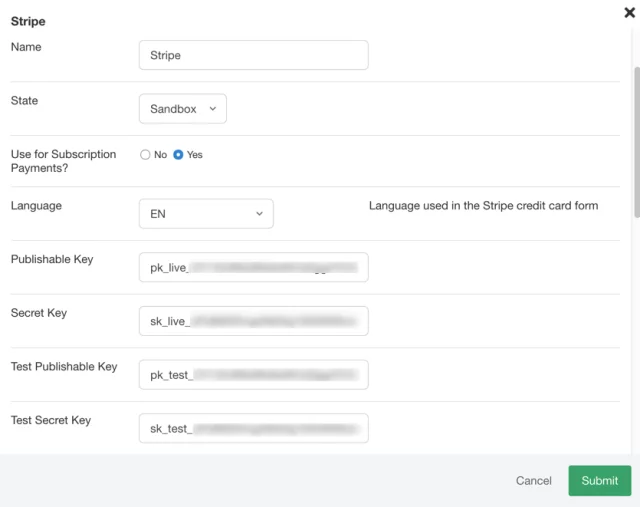
Task: Click the pk_test Test Publishable Key field
Action: [x=253, y=375]
